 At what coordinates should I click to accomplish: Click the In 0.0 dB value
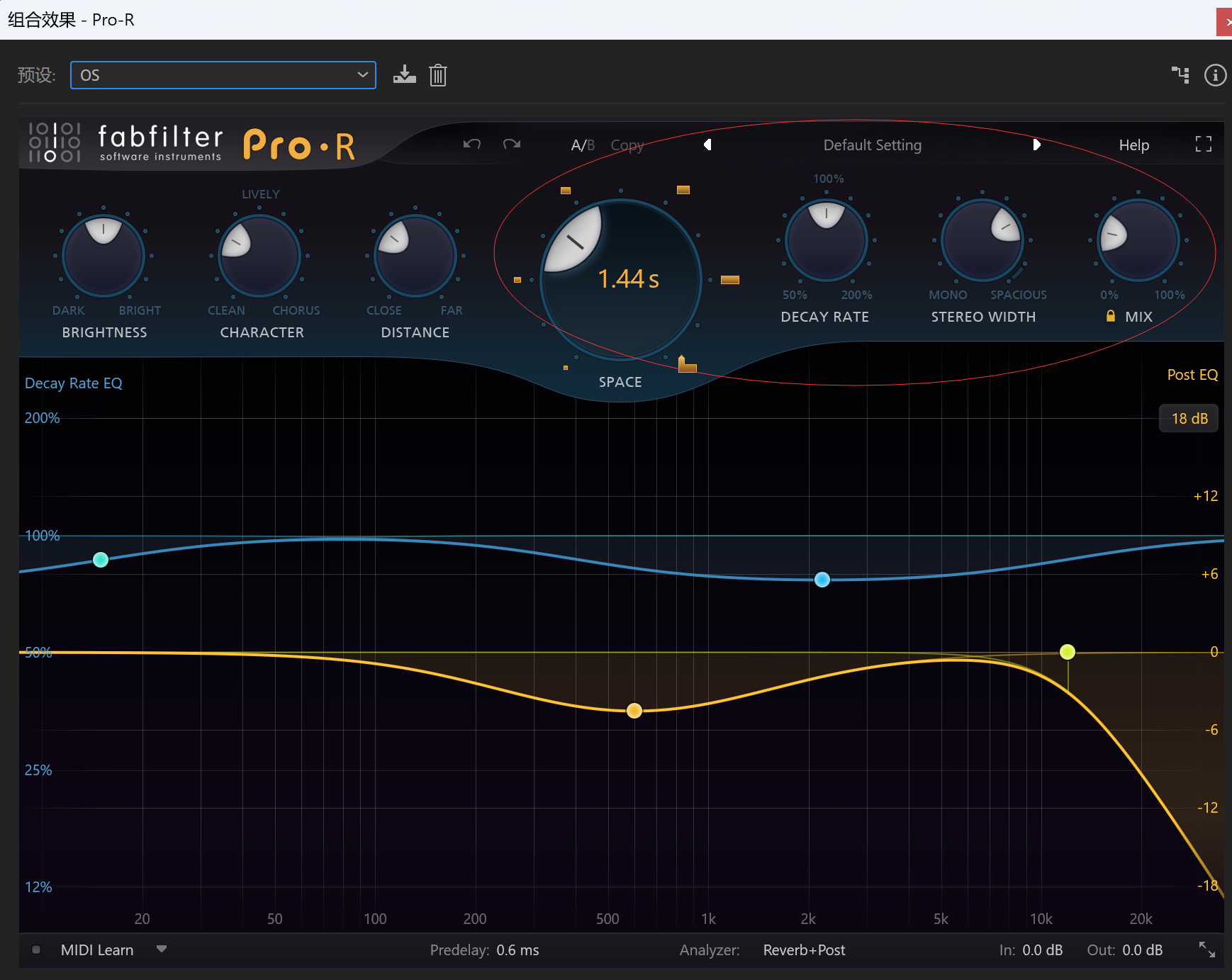pos(1042,950)
